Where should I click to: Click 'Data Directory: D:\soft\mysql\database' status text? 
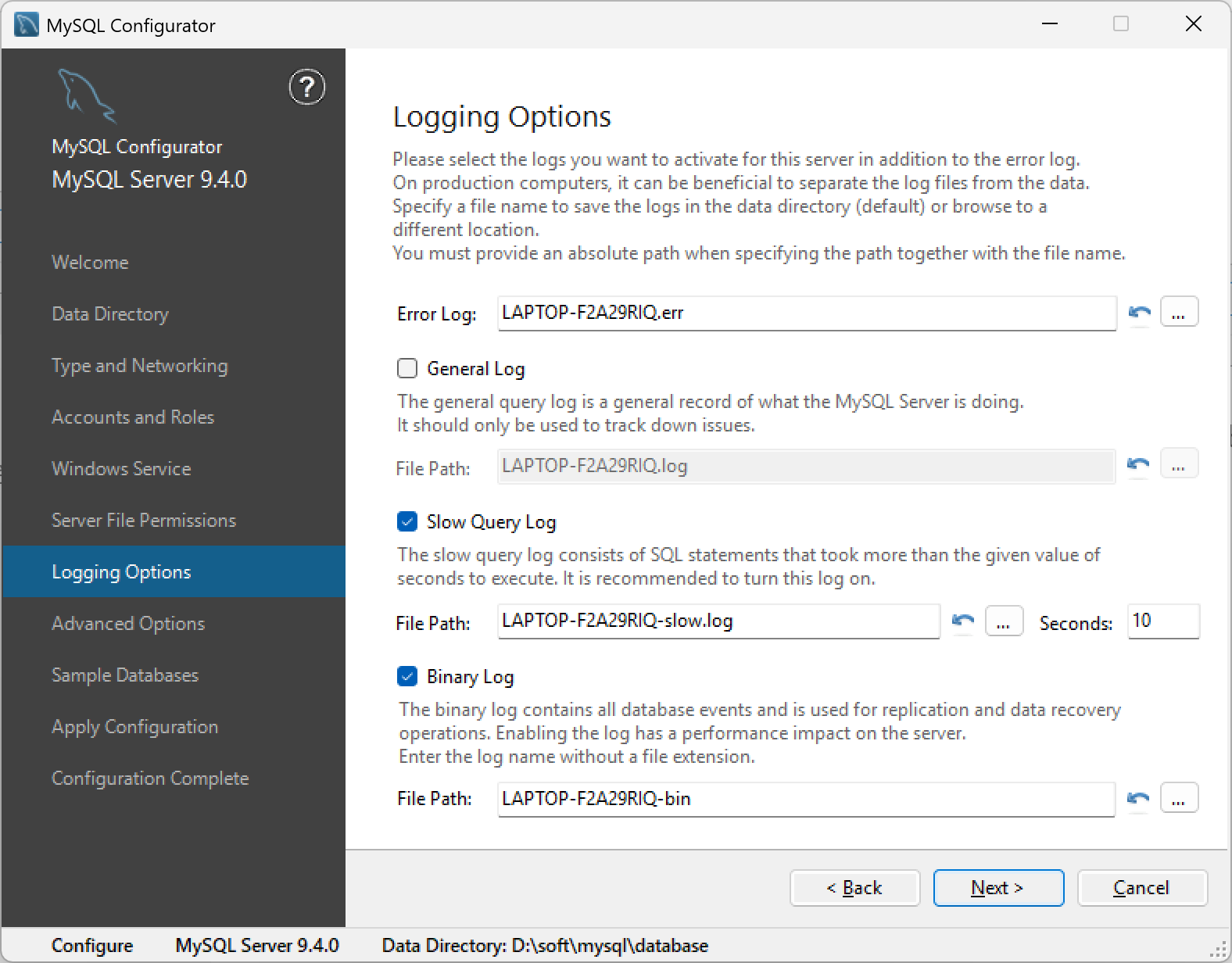click(x=545, y=946)
